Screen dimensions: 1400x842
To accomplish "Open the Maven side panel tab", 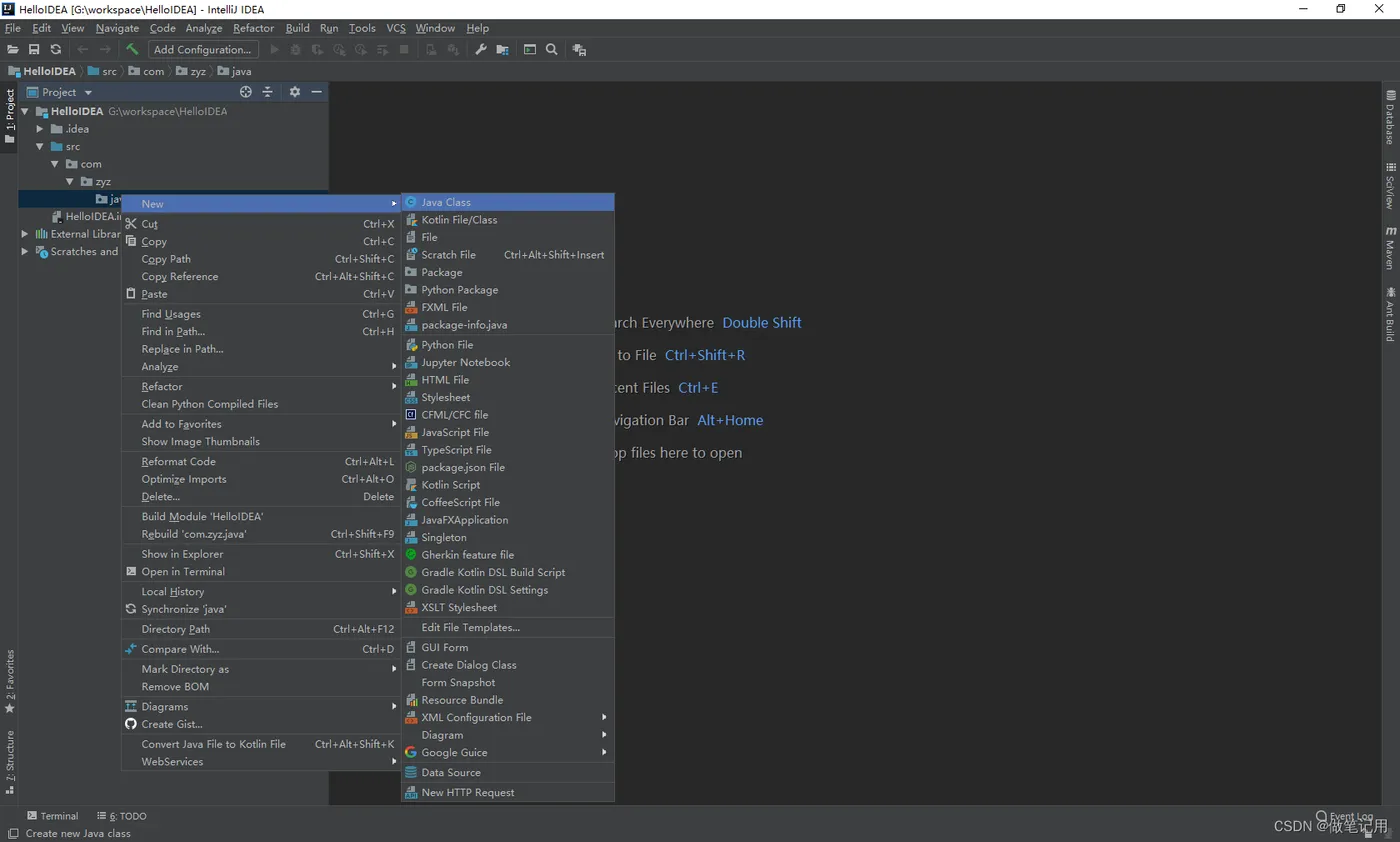I will click(x=1389, y=248).
